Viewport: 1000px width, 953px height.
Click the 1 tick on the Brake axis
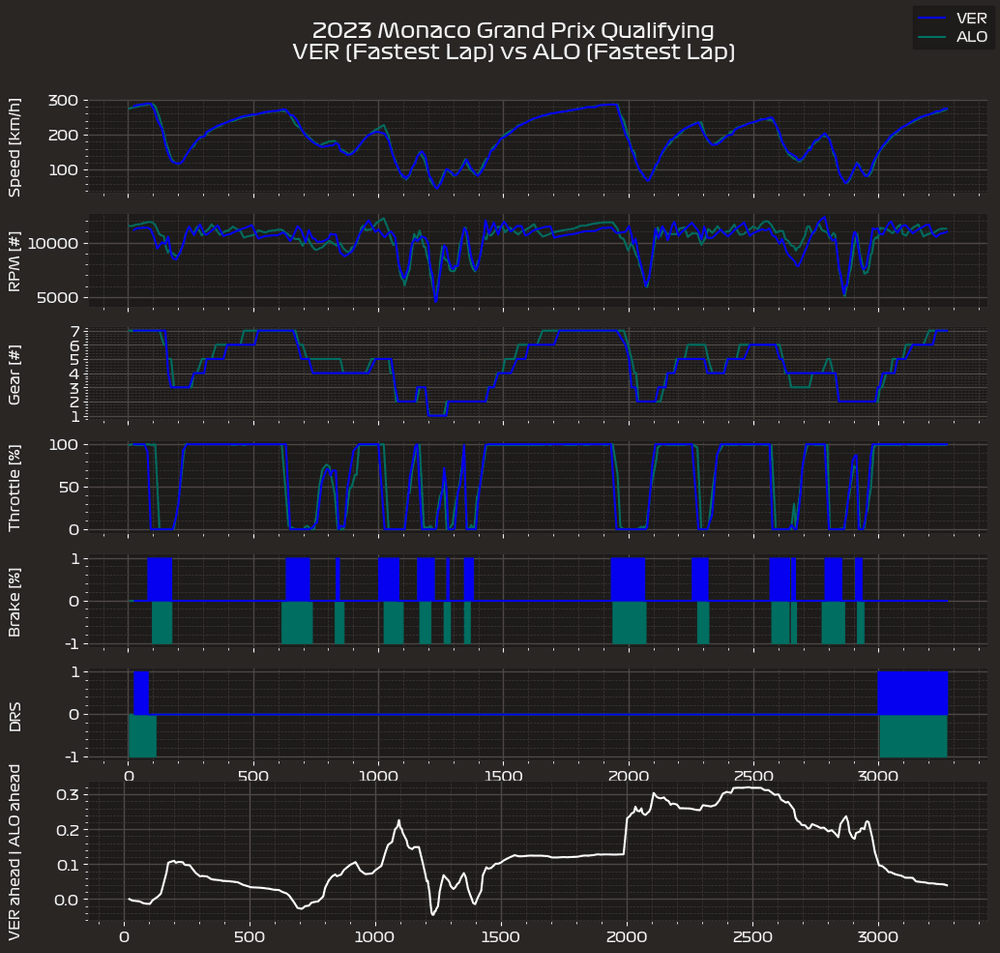(75, 559)
